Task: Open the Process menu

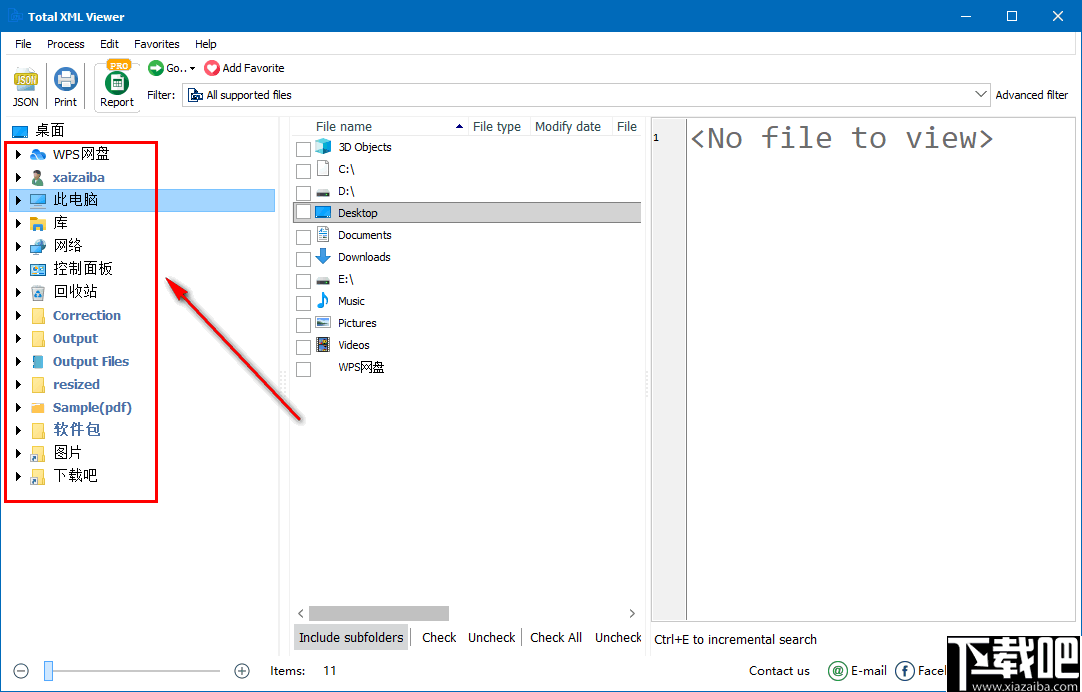Action: click(x=65, y=44)
